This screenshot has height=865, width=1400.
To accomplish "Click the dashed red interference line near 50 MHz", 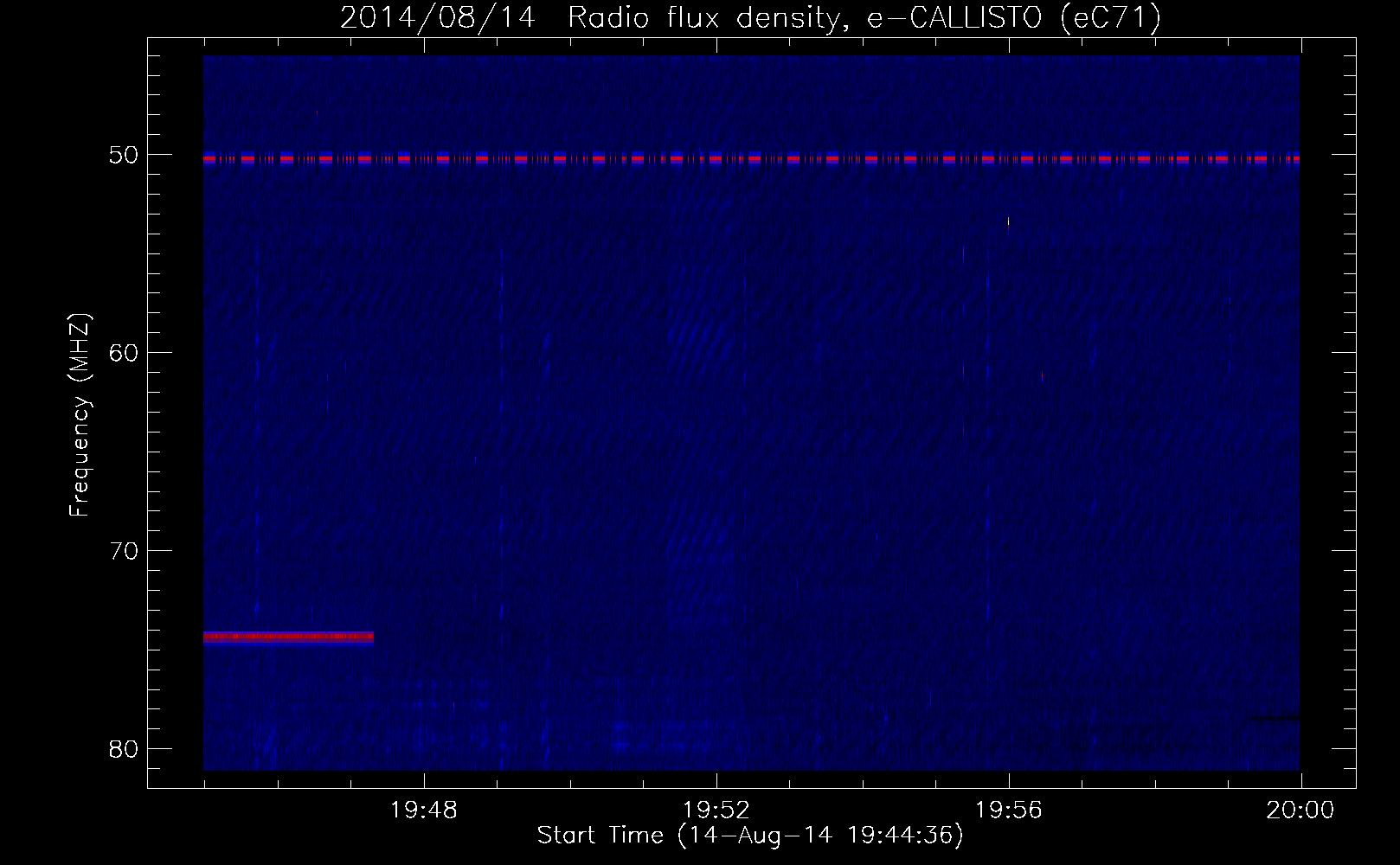I will pos(751,159).
